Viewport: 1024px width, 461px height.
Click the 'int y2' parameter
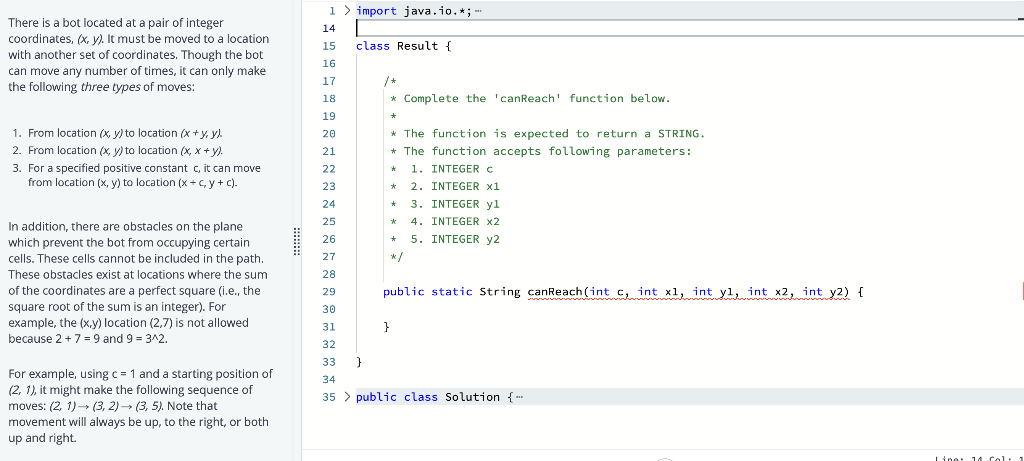[825, 291]
